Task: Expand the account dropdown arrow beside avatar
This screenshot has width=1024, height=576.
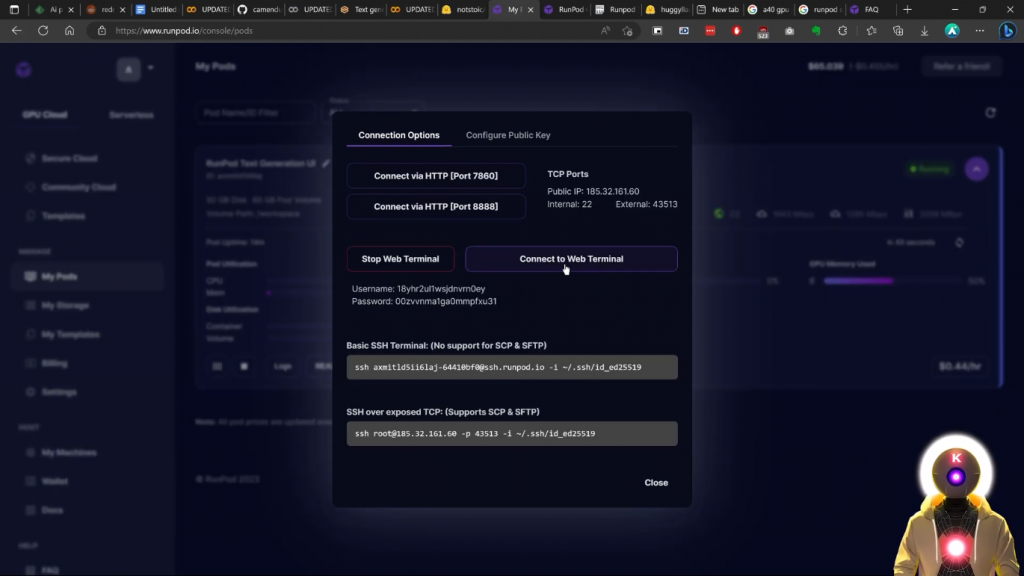Action: click(150, 68)
